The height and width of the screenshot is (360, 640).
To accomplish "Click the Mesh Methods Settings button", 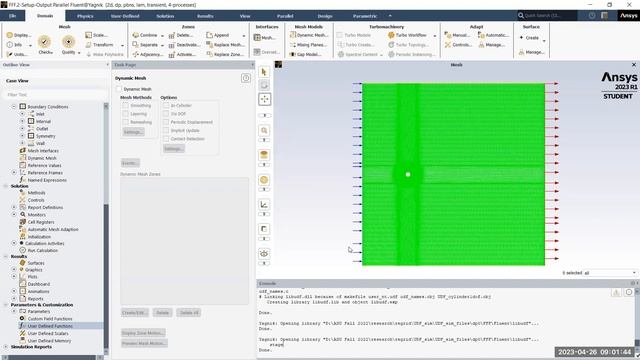I will tap(133, 132).
